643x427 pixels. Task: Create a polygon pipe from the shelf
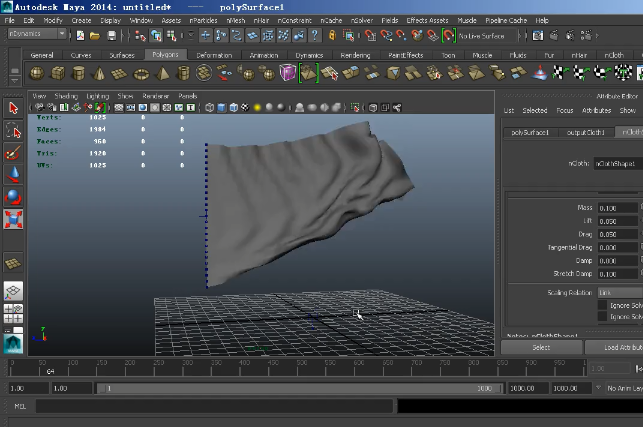pos(183,73)
